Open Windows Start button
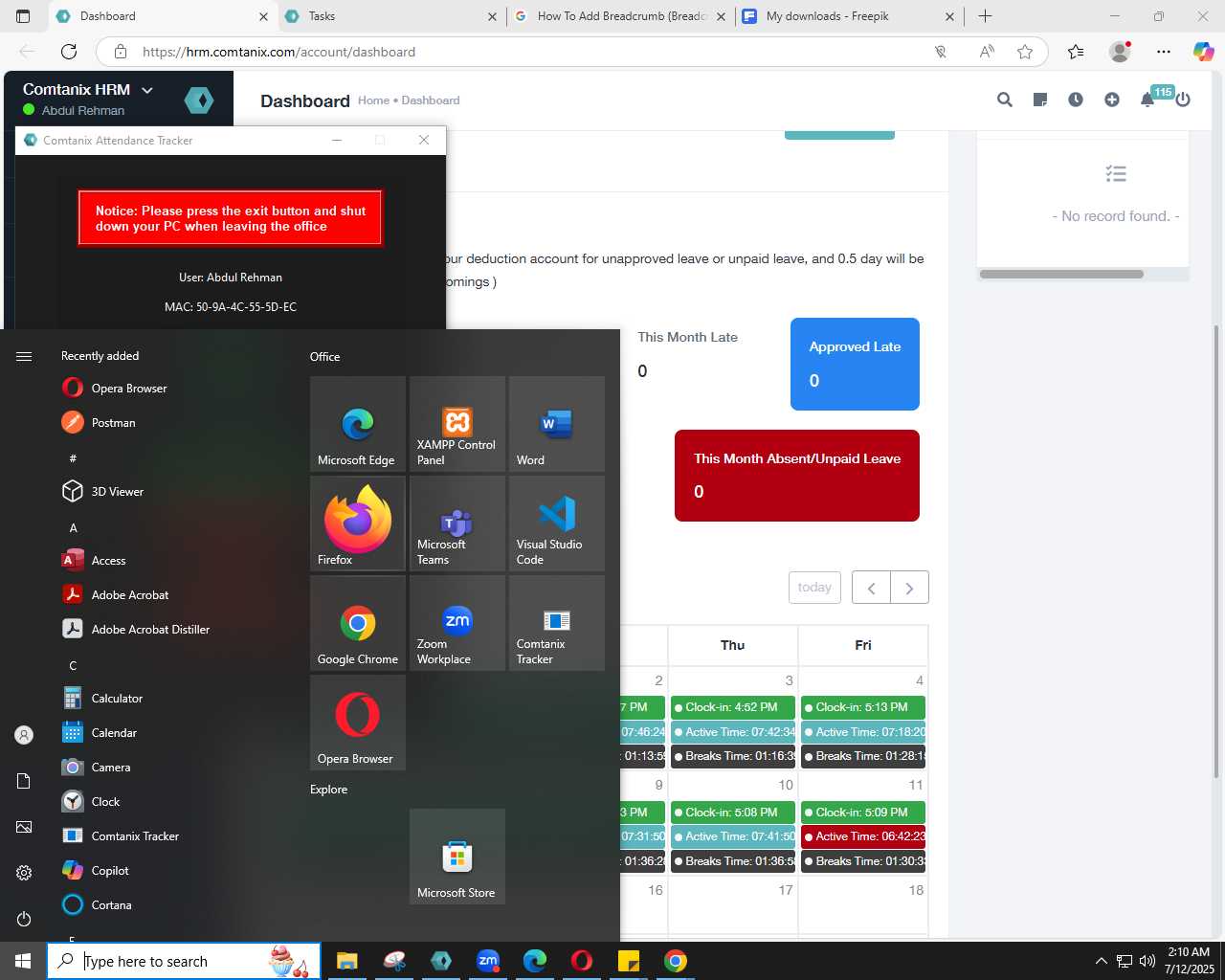Screen dimensions: 1225x980 click(23, 961)
